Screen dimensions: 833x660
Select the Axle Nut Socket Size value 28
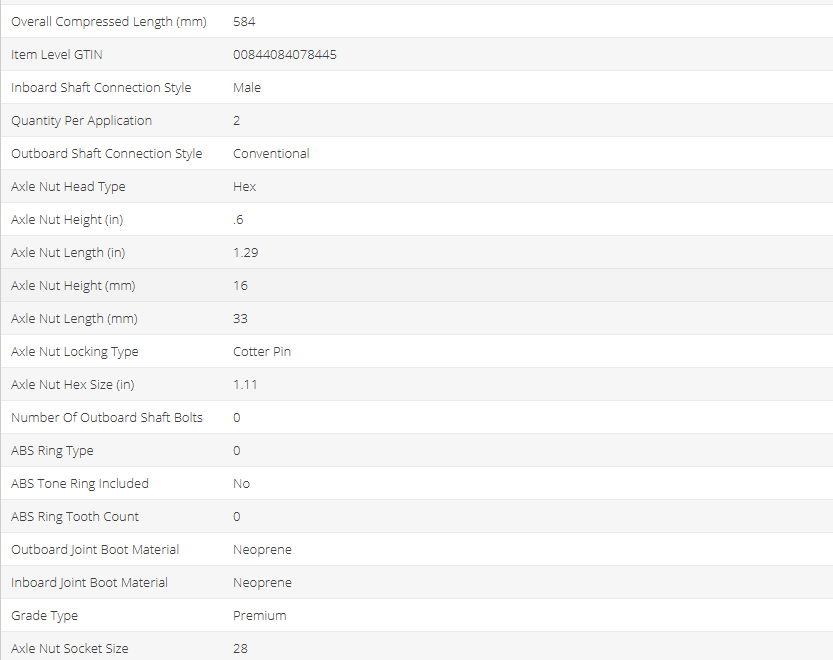point(240,649)
